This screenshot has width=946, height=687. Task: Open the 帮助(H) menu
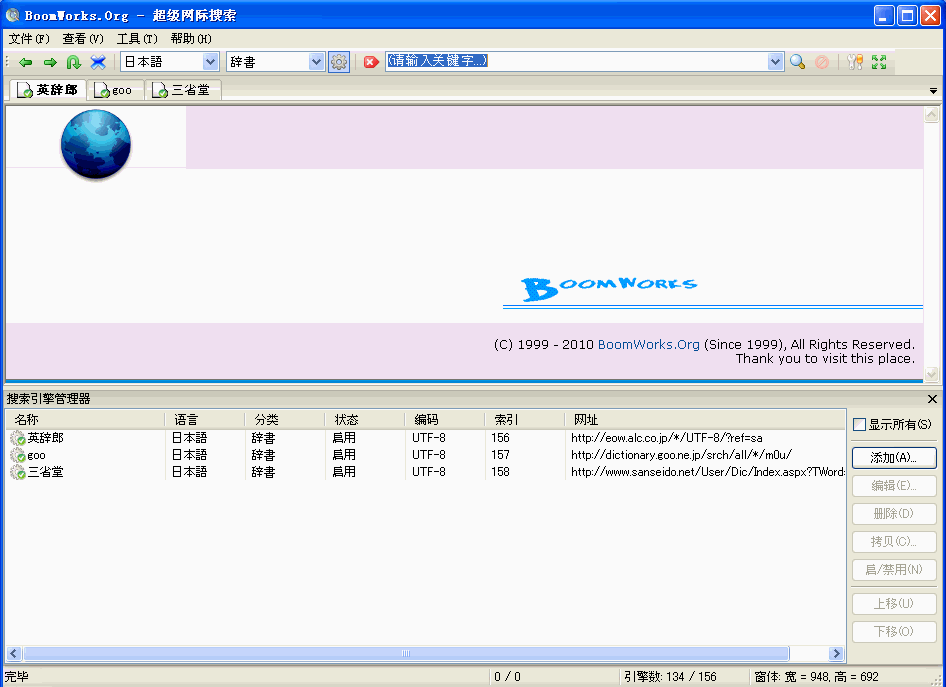[x=191, y=39]
